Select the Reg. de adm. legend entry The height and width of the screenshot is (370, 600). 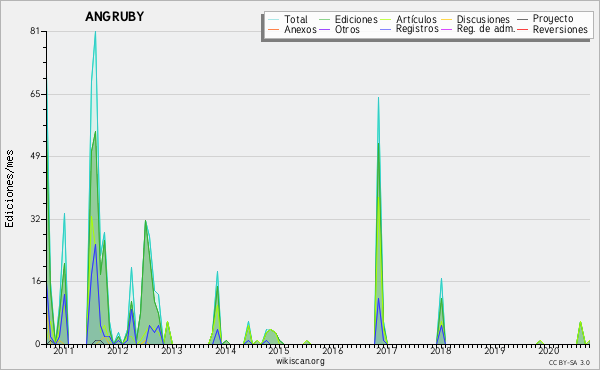click(x=486, y=29)
